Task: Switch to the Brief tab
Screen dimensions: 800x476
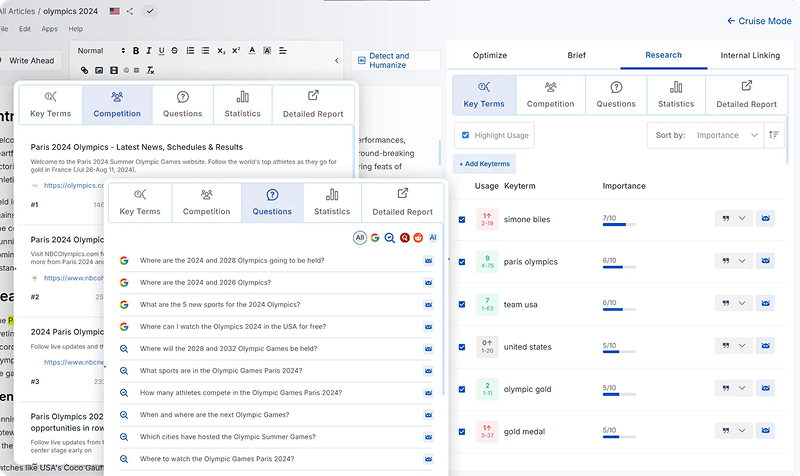Action: tap(577, 55)
